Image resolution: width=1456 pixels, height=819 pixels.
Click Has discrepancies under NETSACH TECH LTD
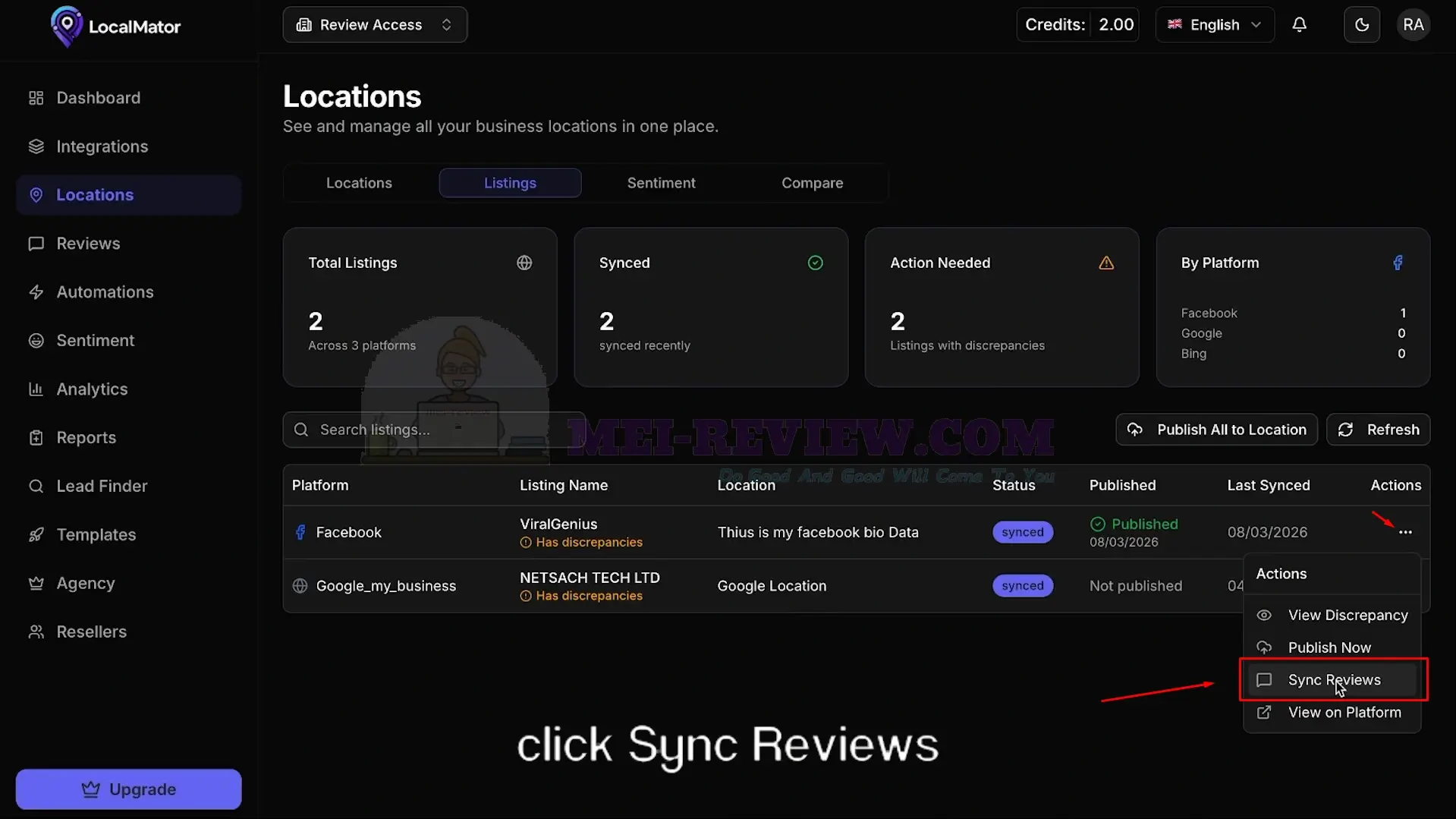click(x=581, y=597)
